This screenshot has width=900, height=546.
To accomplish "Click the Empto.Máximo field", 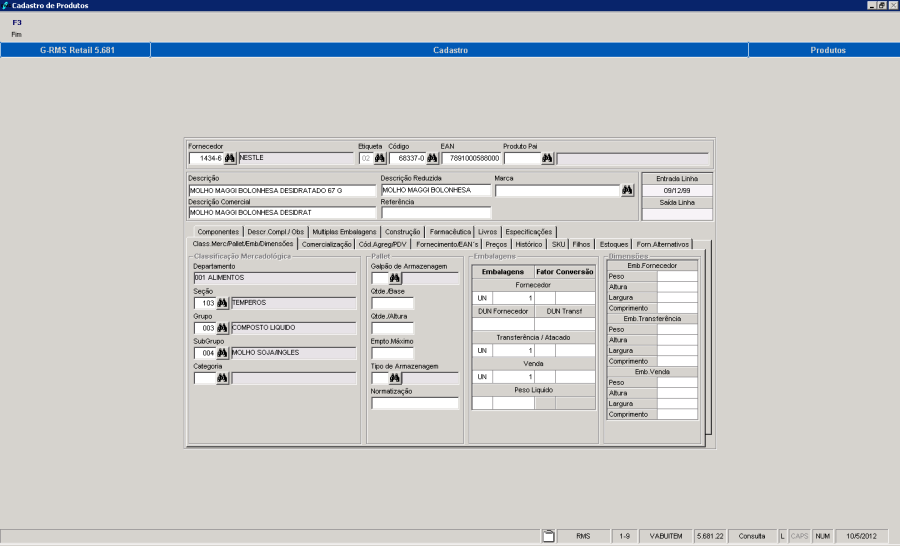I will pos(392,354).
